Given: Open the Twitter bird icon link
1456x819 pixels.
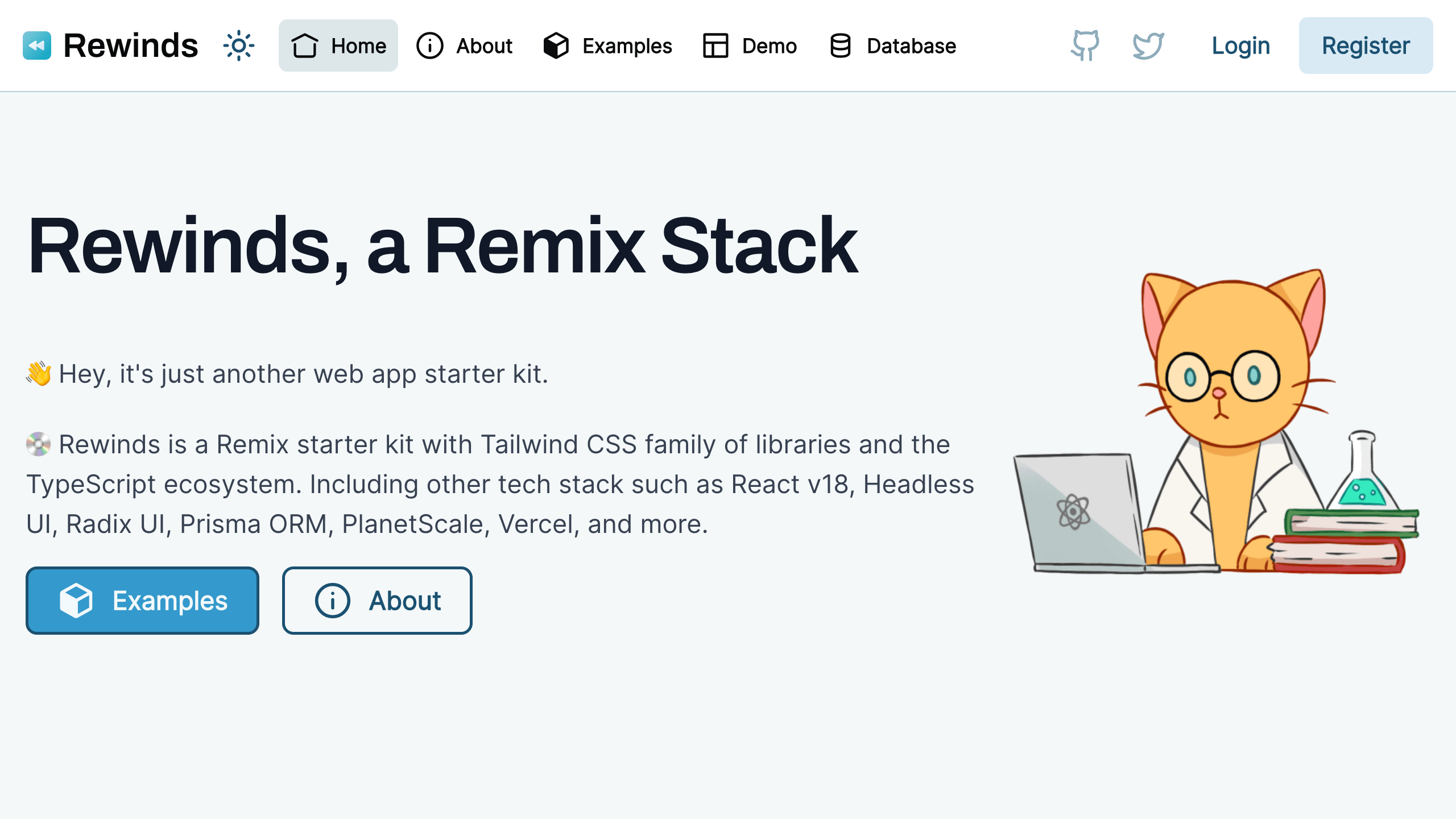Looking at the screenshot, I should click(1148, 45).
